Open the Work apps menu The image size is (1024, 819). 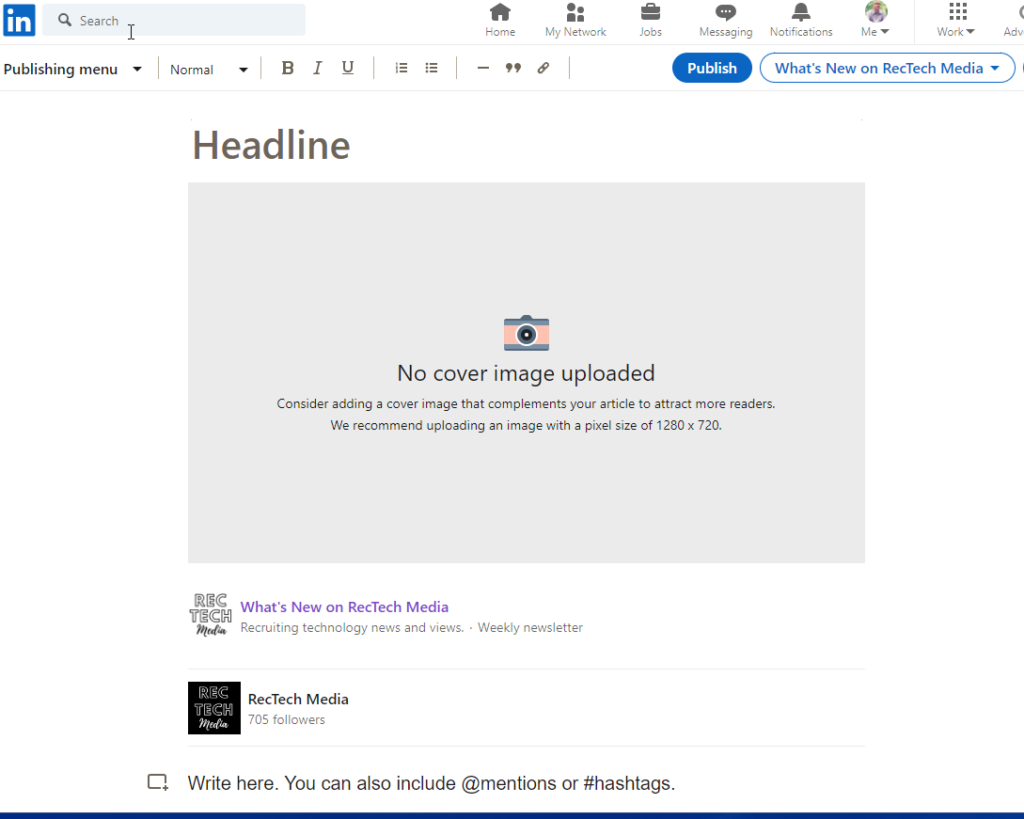pos(956,20)
